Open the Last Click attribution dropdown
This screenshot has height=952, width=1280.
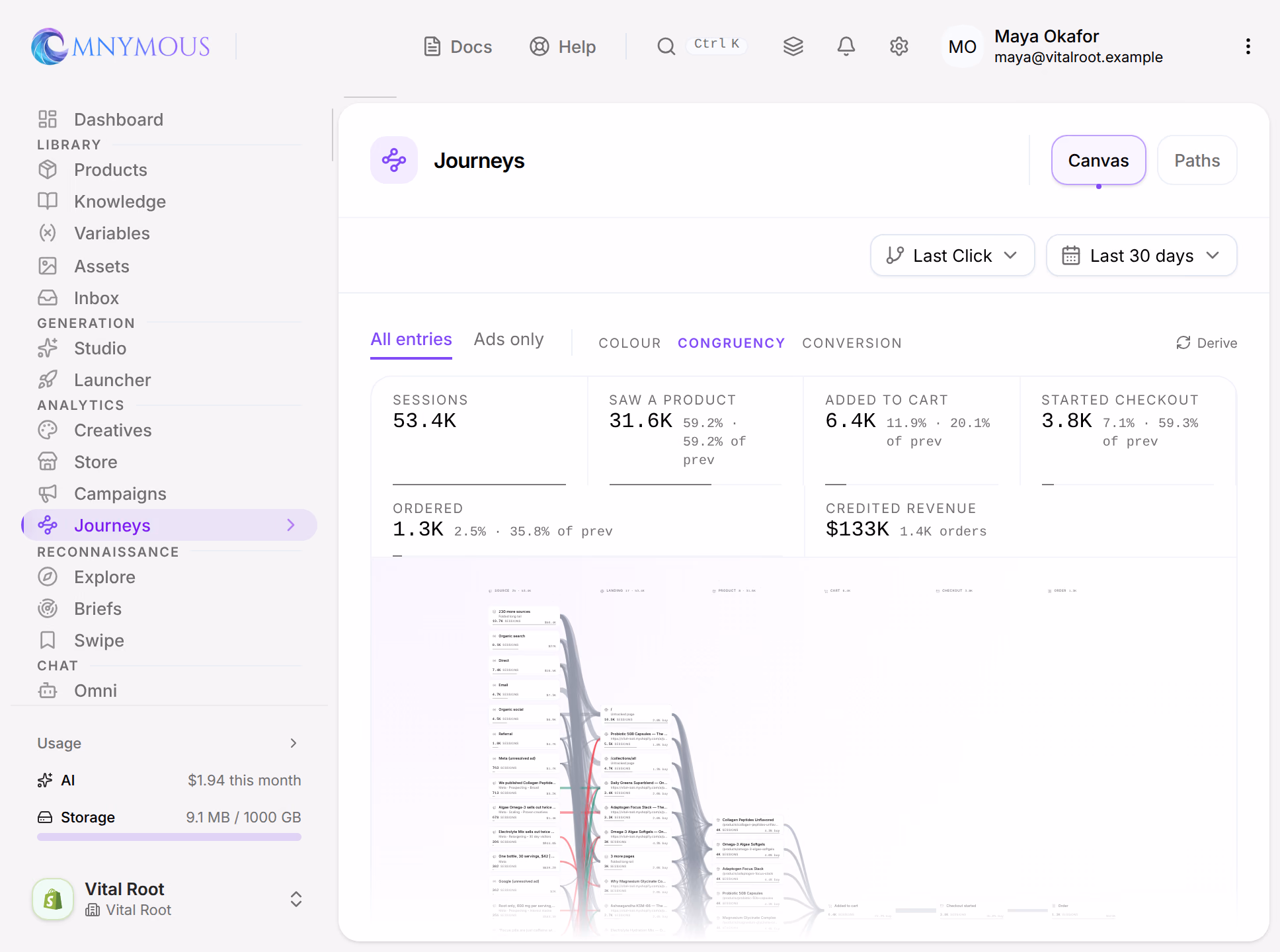click(x=953, y=255)
